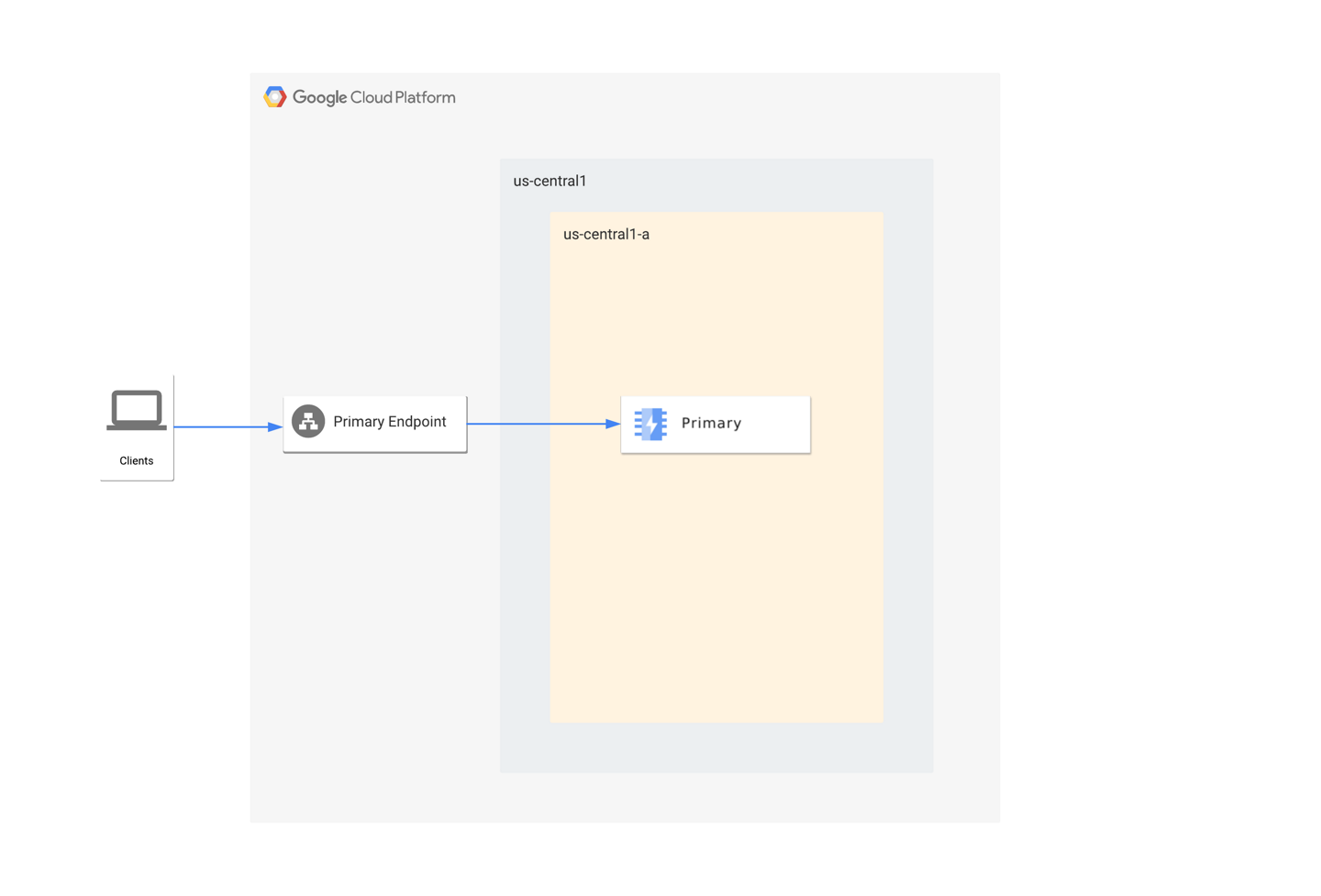Select the us-central1 region label

(x=549, y=181)
